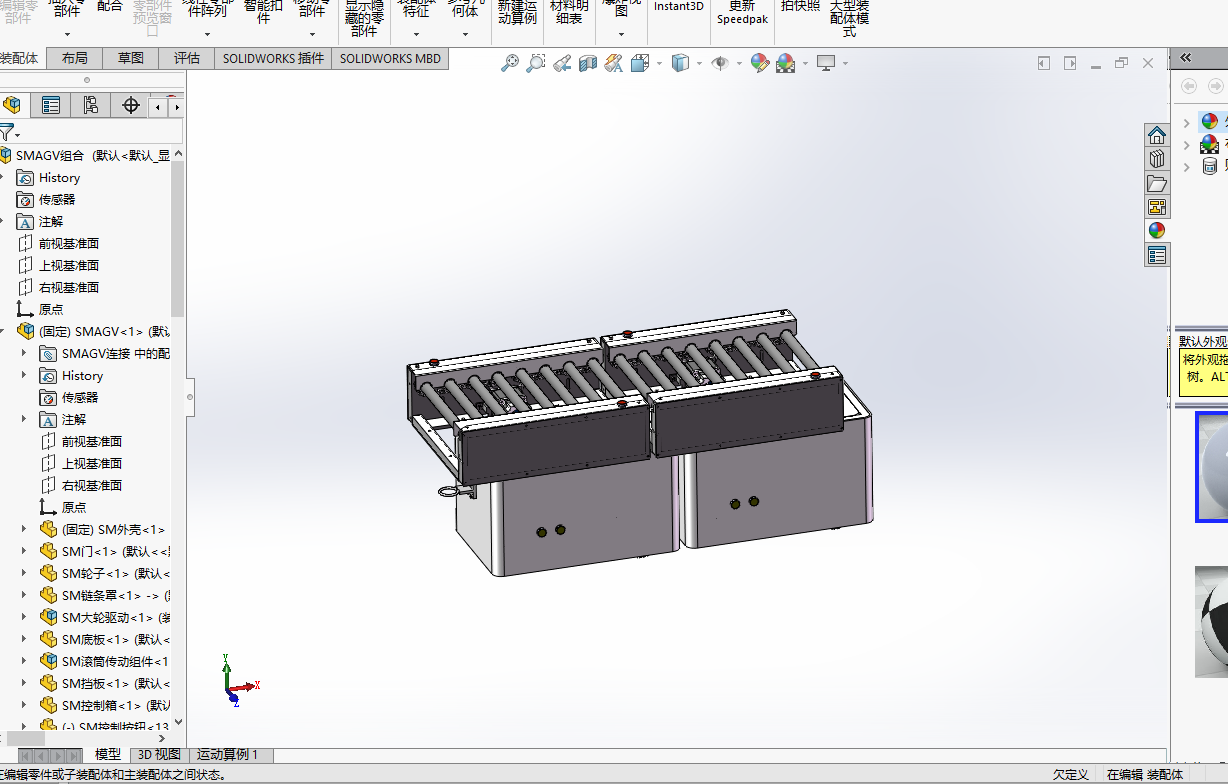Image resolution: width=1228 pixels, height=784 pixels.
Task: Collapse the task pane with double chevron
Action: click(x=1186, y=58)
